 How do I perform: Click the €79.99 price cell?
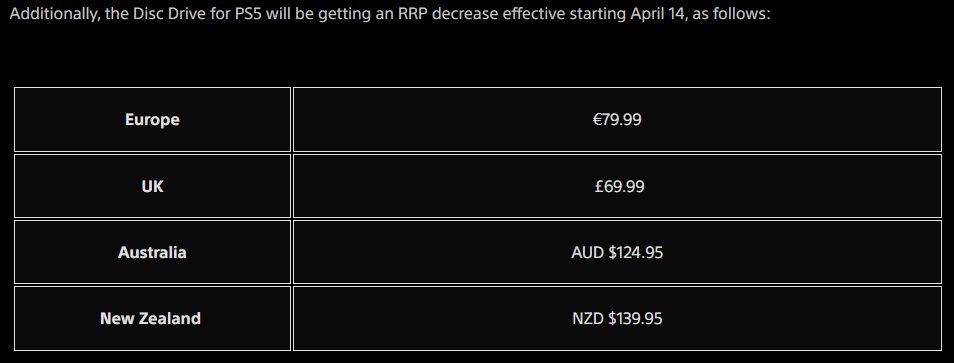click(617, 119)
